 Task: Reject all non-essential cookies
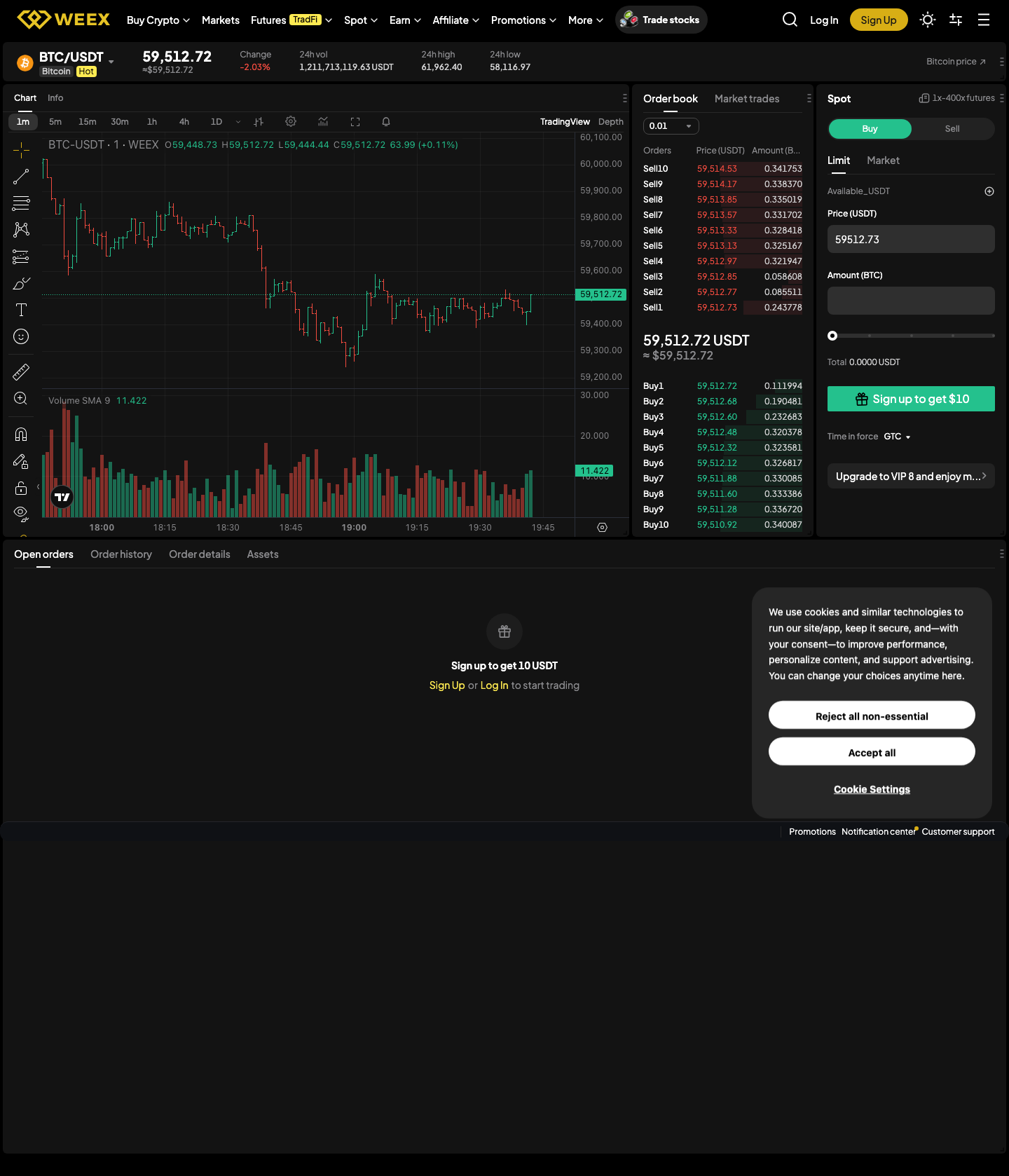pyautogui.click(x=872, y=716)
